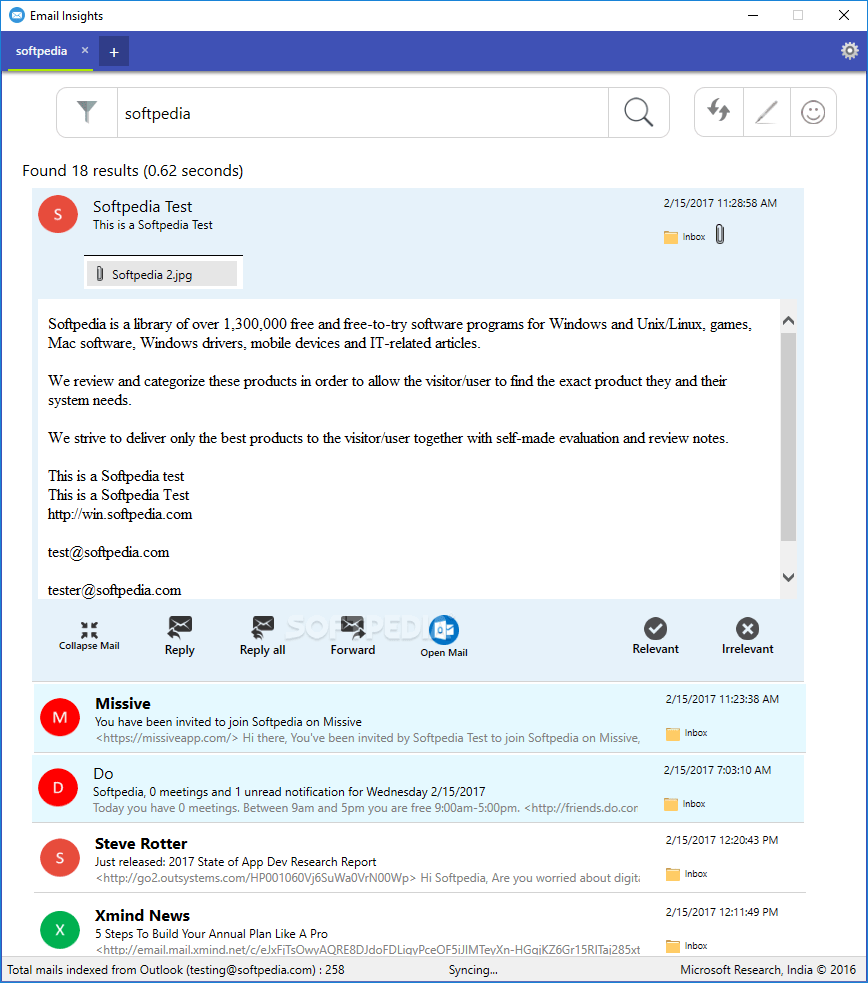Click the sync refresh icon

[x=719, y=112]
